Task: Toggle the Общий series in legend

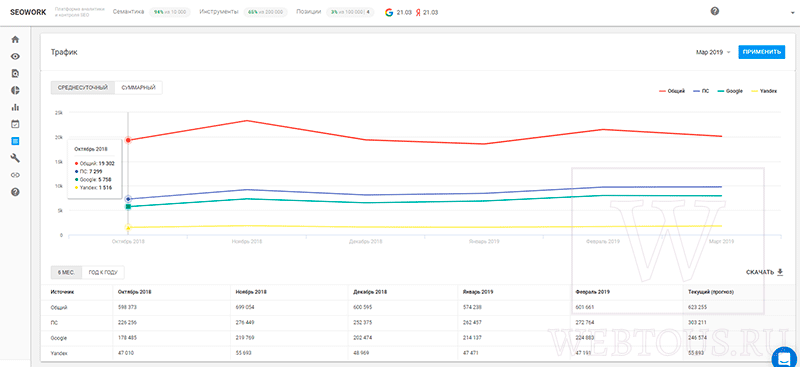Action: point(672,91)
